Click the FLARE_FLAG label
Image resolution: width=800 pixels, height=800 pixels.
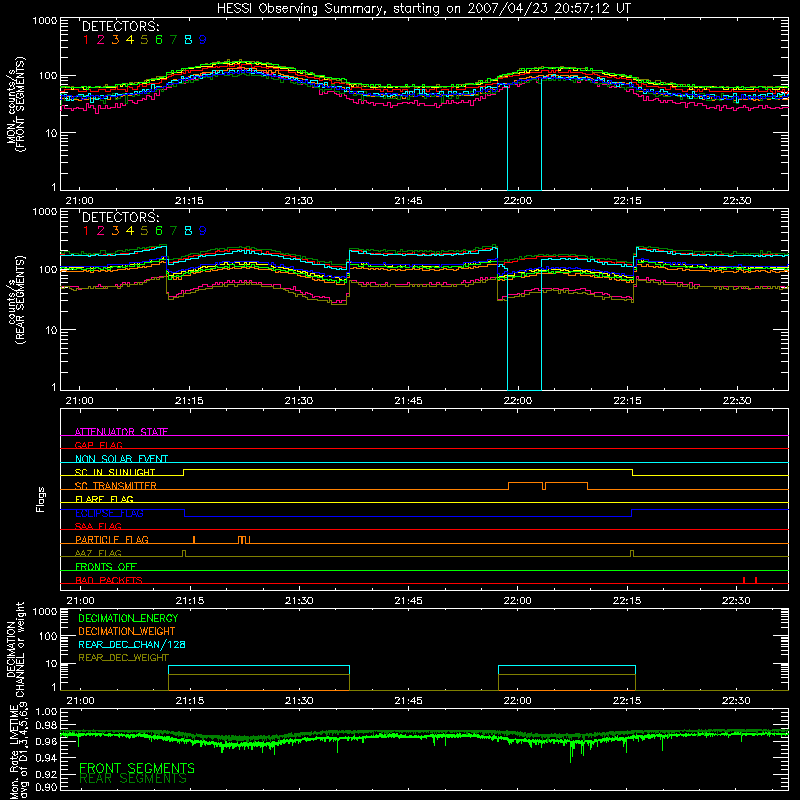coord(104,499)
